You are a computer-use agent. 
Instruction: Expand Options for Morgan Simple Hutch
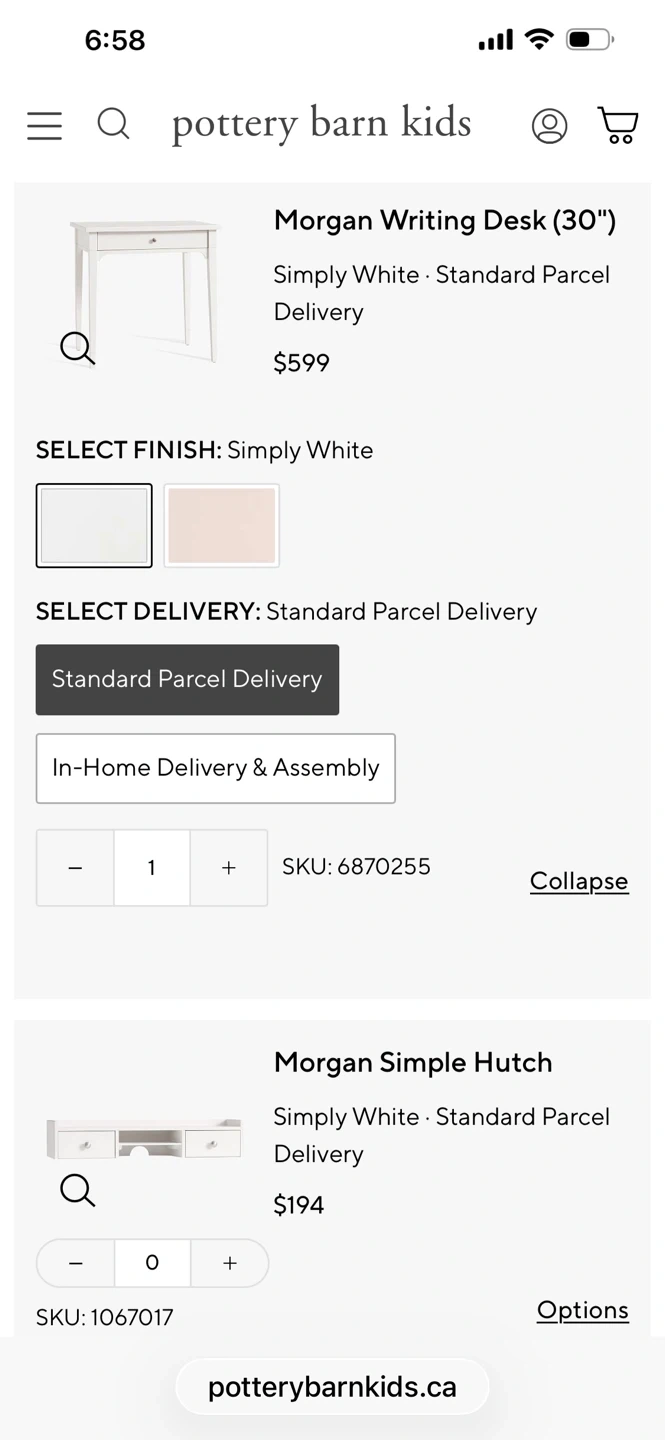582,1310
